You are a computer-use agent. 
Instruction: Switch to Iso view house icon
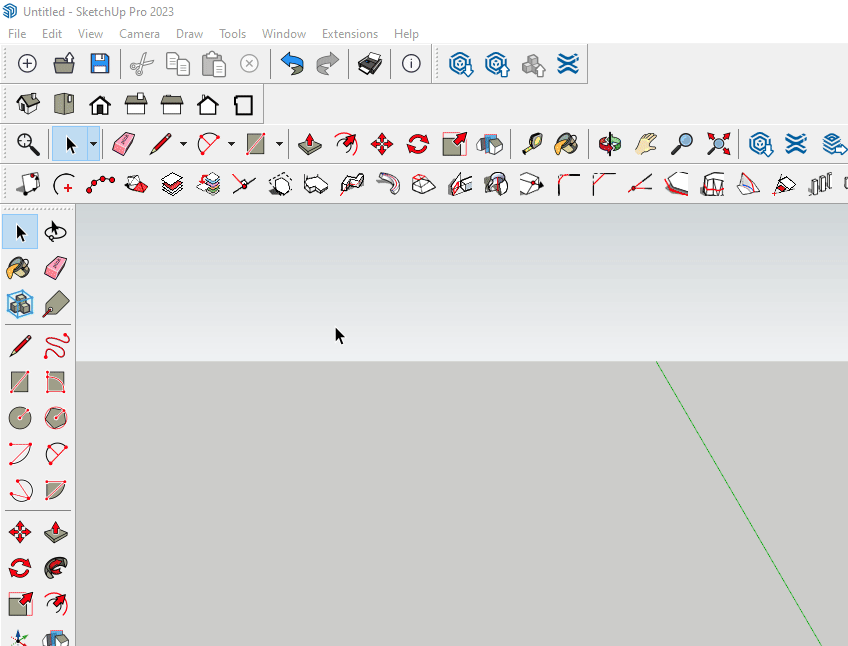tap(28, 104)
